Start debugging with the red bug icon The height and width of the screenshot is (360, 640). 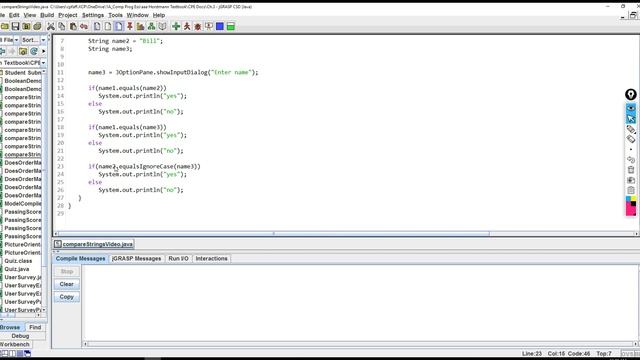[198, 27]
